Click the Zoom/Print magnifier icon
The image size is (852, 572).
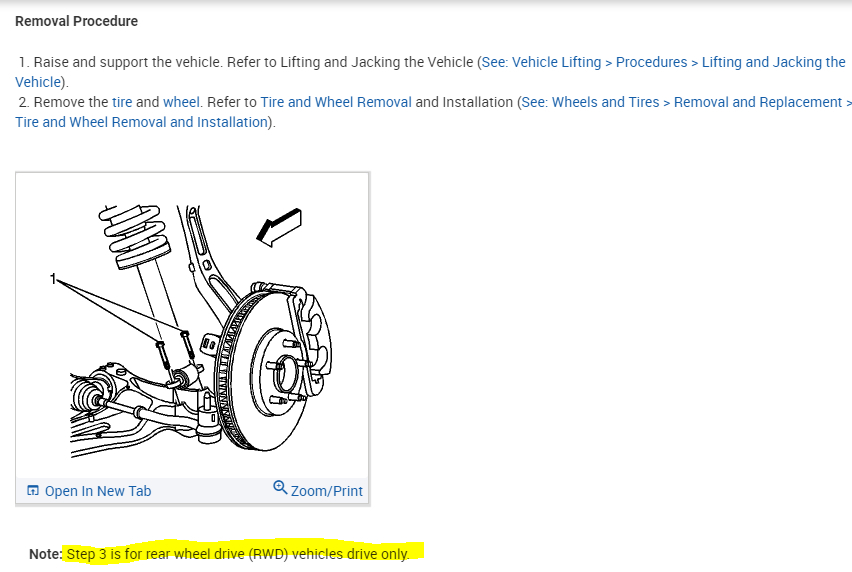pos(280,487)
